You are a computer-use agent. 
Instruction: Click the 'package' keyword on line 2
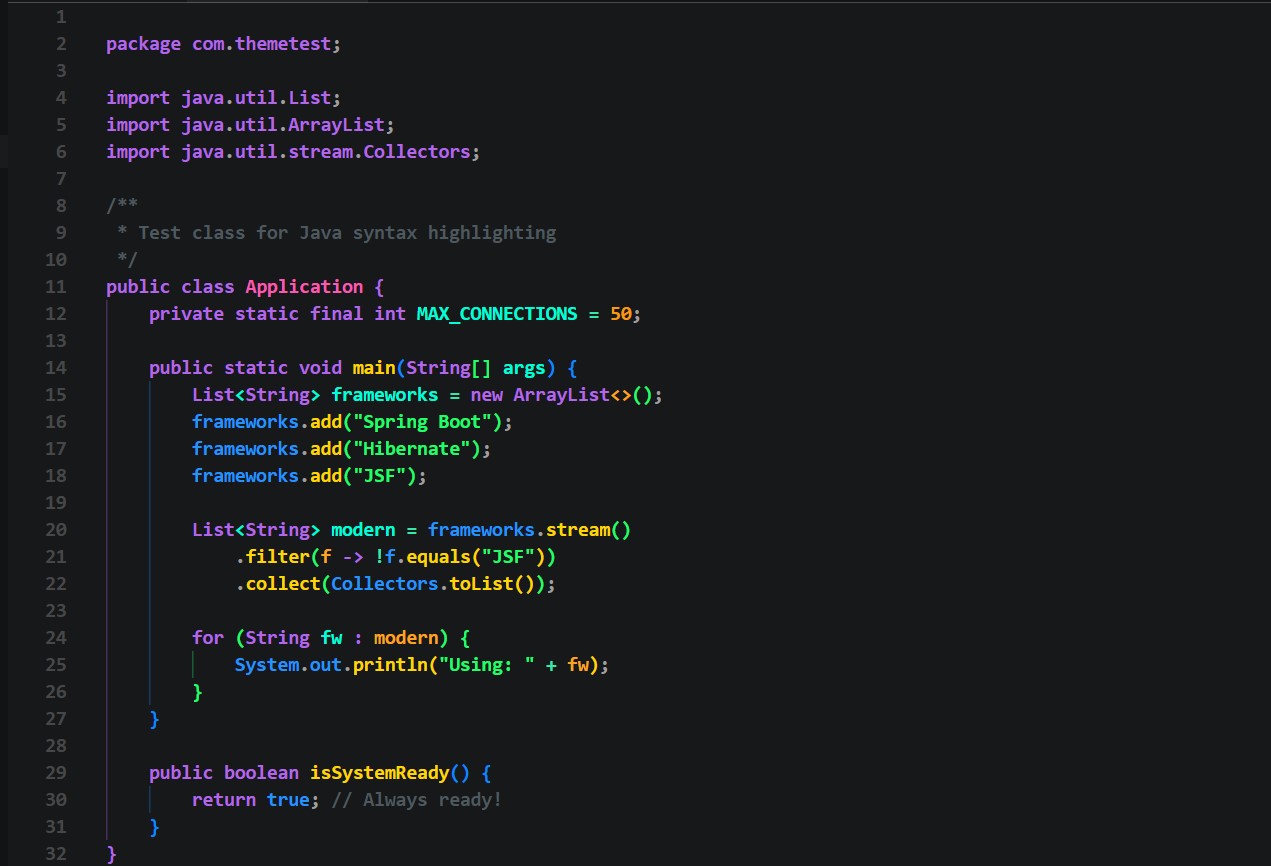point(144,44)
